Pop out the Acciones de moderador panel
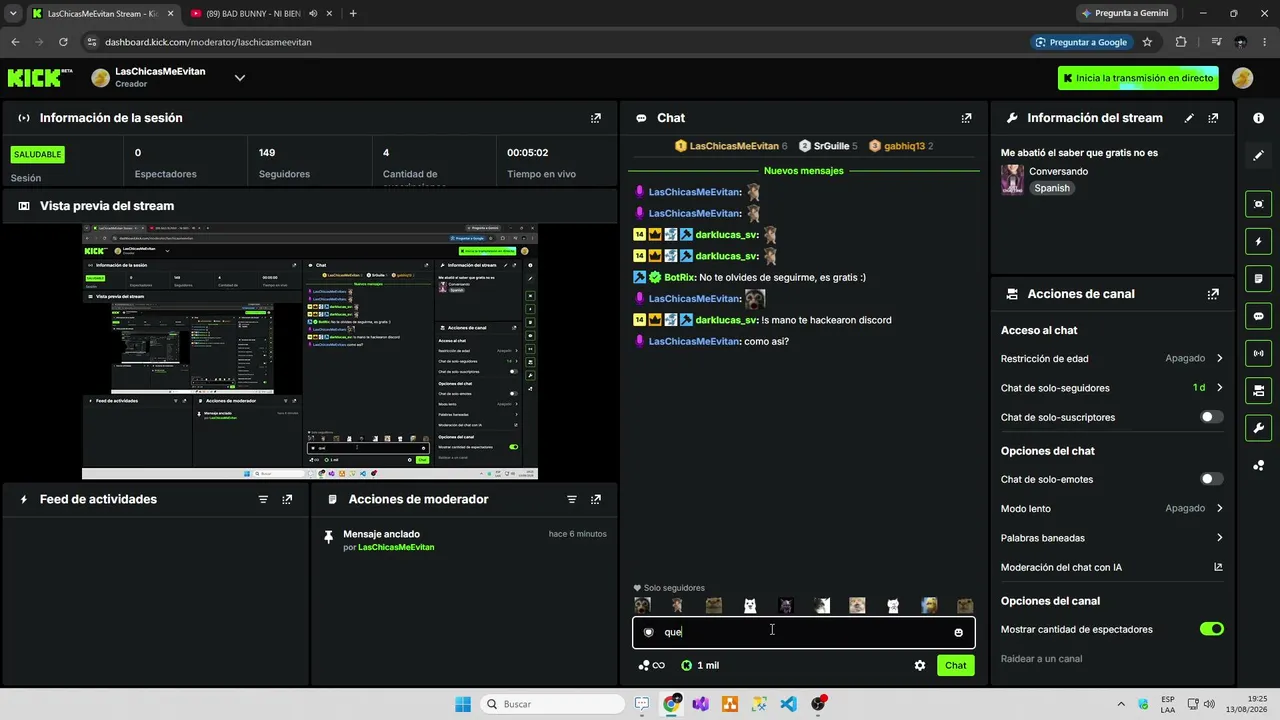 coord(596,499)
